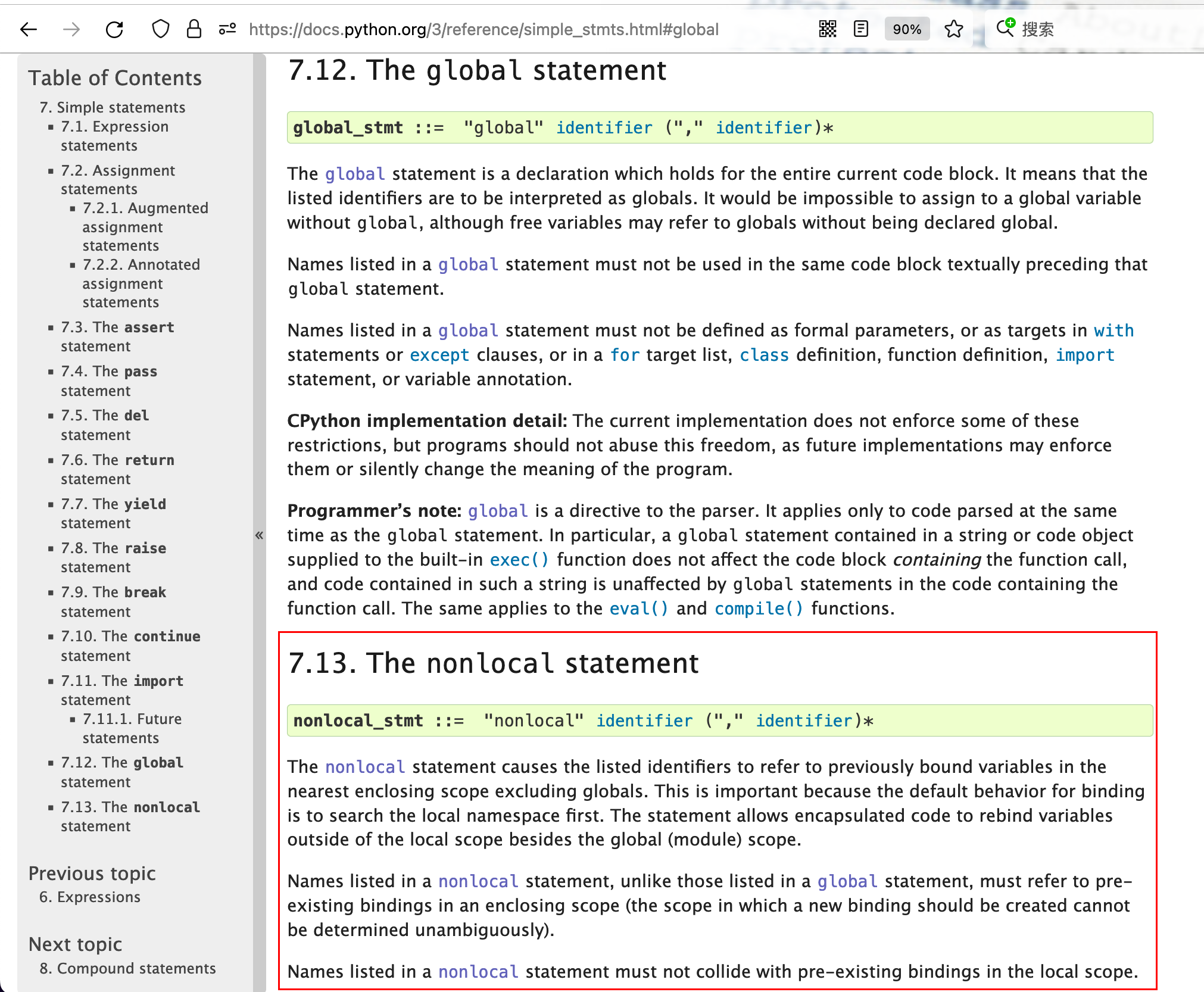Click second 'identifier' link in global_stmt grammar

pos(764,127)
